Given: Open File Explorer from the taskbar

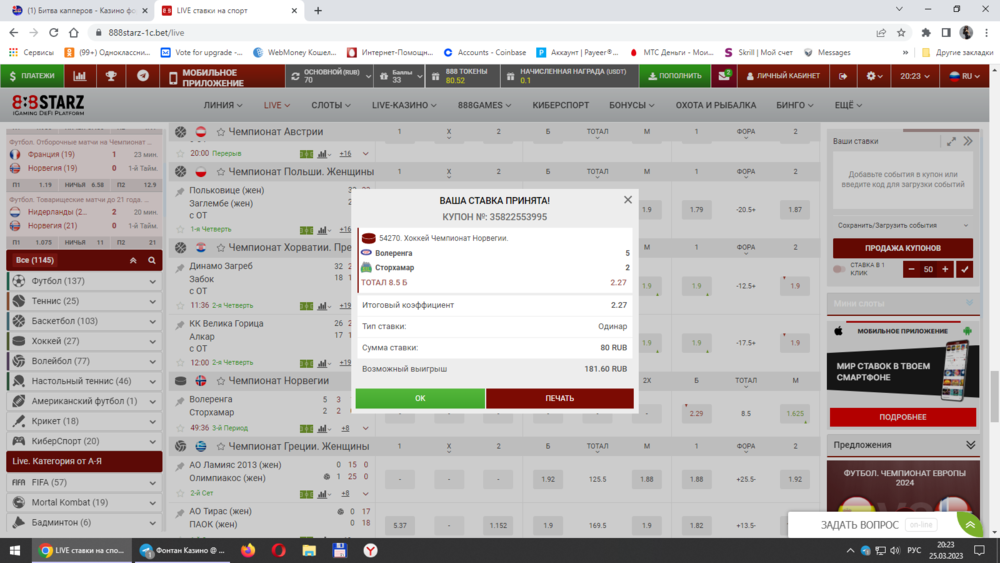Looking at the screenshot, I should click(309, 550).
